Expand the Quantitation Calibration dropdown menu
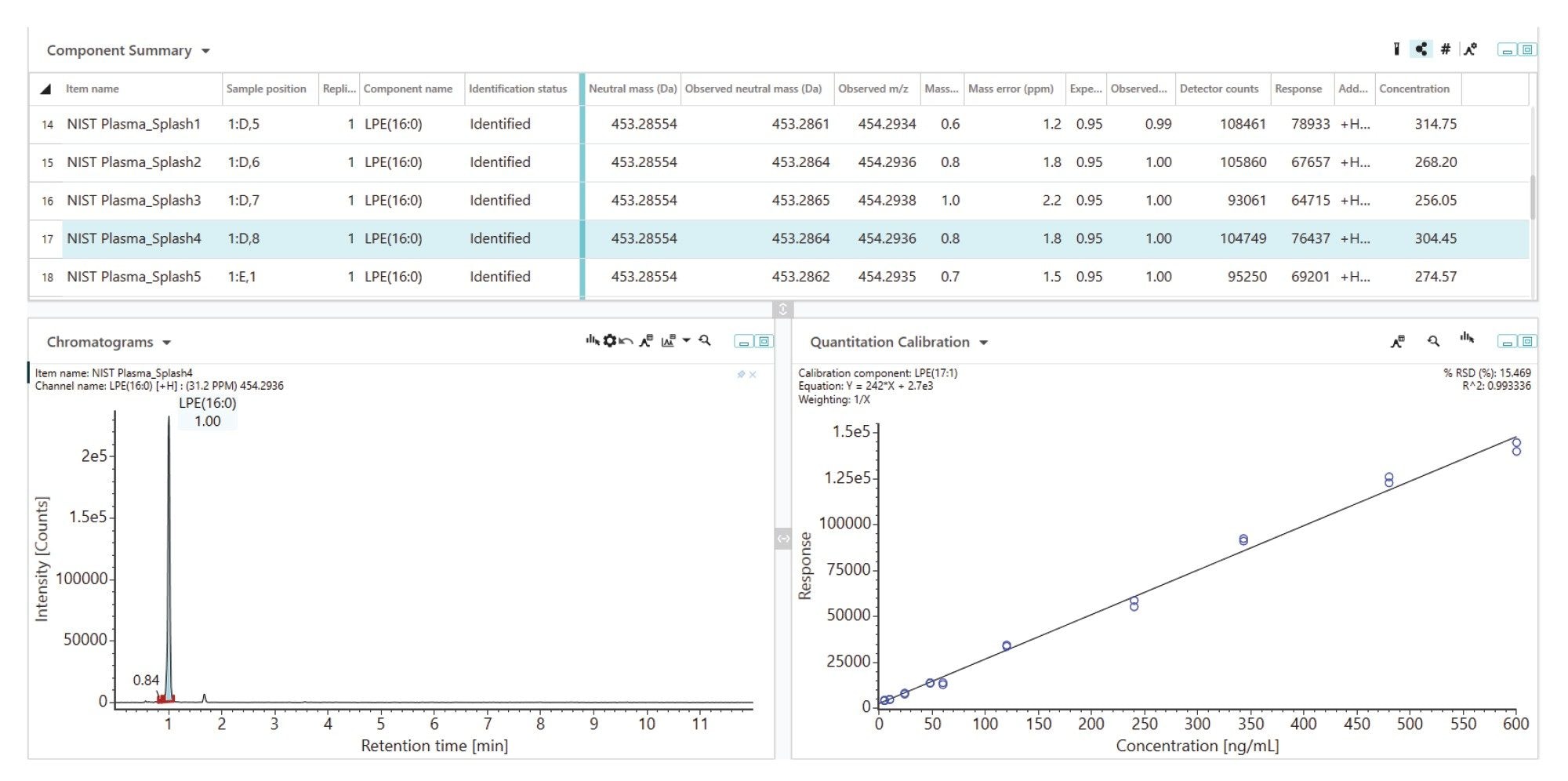Screen dimensions: 1568x781 [x=983, y=343]
